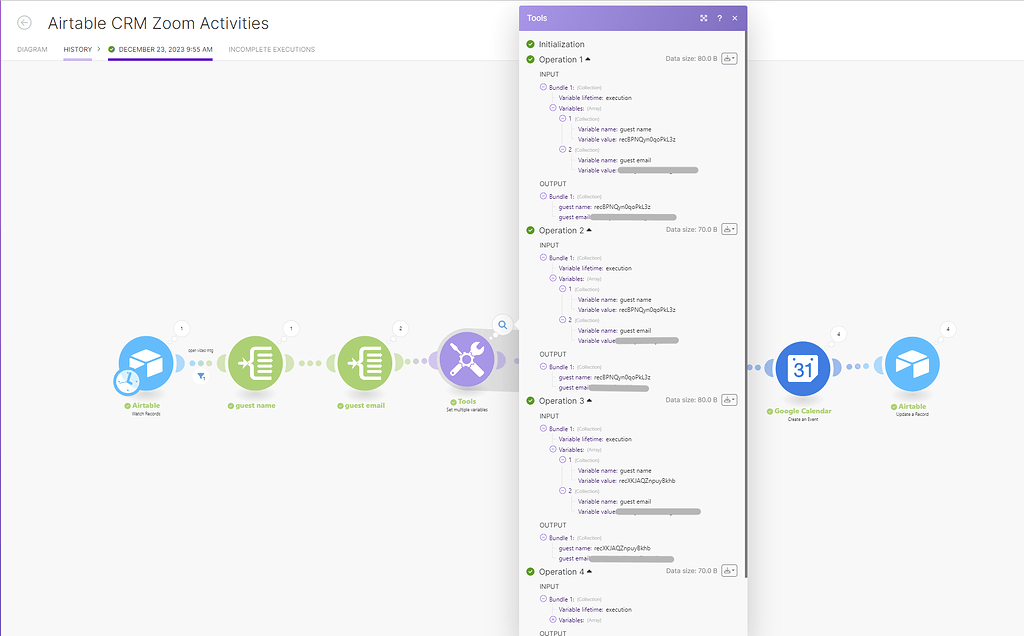1024x636 pixels.
Task: Click the green status check next to Operation 4
Action: (530, 571)
